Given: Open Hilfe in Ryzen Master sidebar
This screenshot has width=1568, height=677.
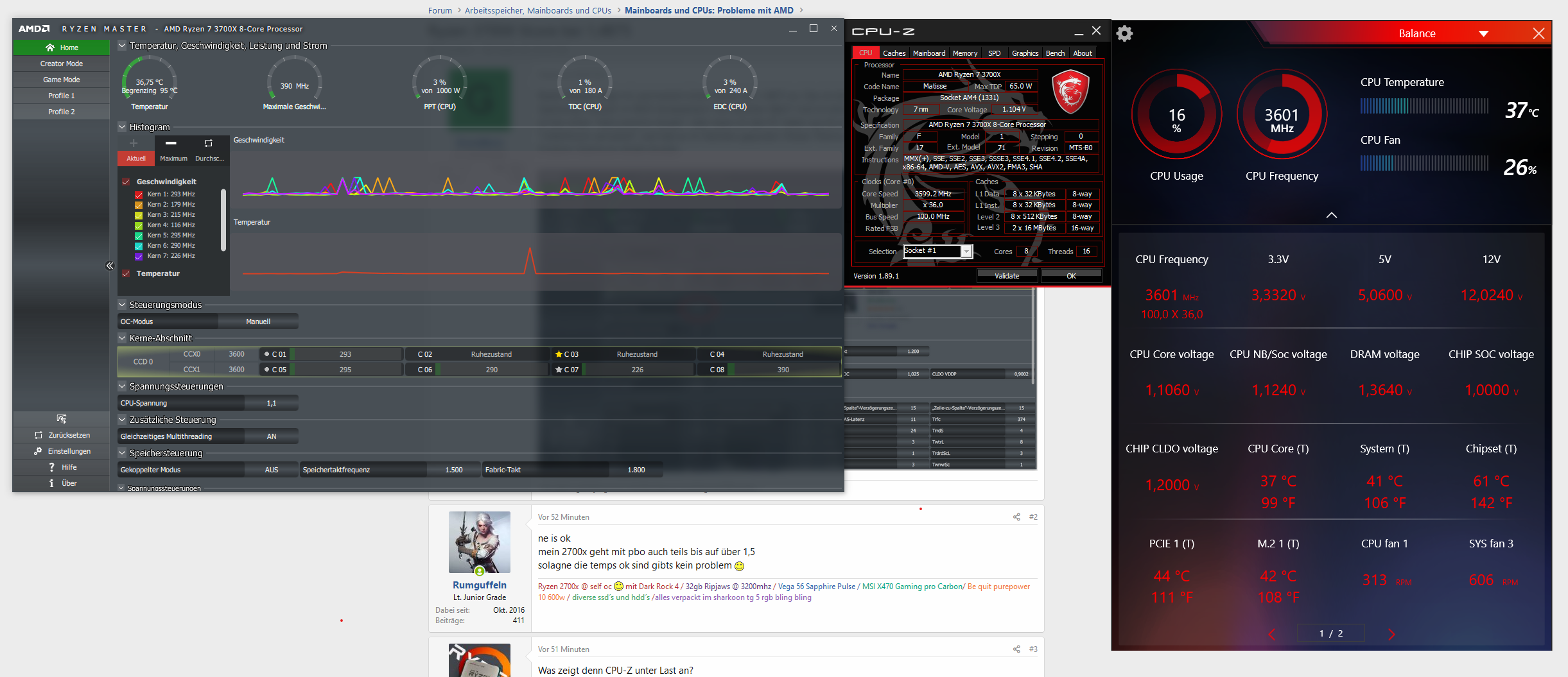Looking at the screenshot, I should [62, 467].
